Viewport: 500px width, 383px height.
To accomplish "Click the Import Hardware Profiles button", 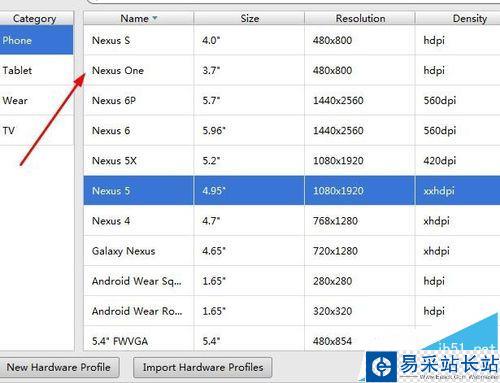I will coord(203,367).
